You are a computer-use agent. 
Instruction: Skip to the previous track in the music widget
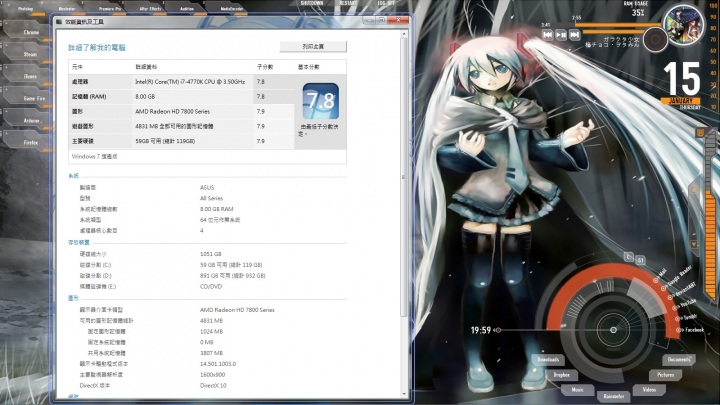click(547, 34)
